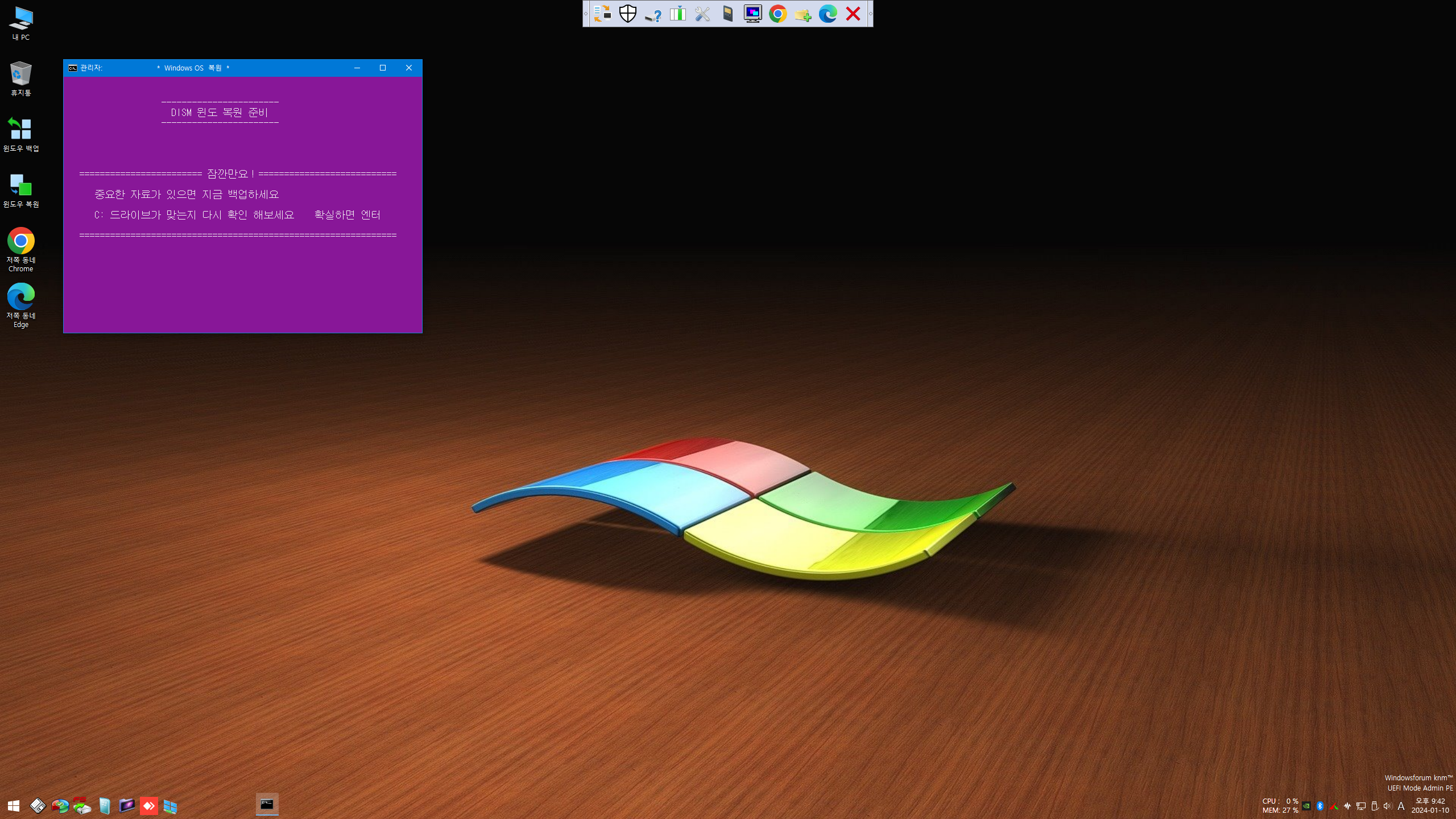Viewport: 1456px width, 819px height.
Task: Click the red X icon in top toolbar
Action: point(853,14)
